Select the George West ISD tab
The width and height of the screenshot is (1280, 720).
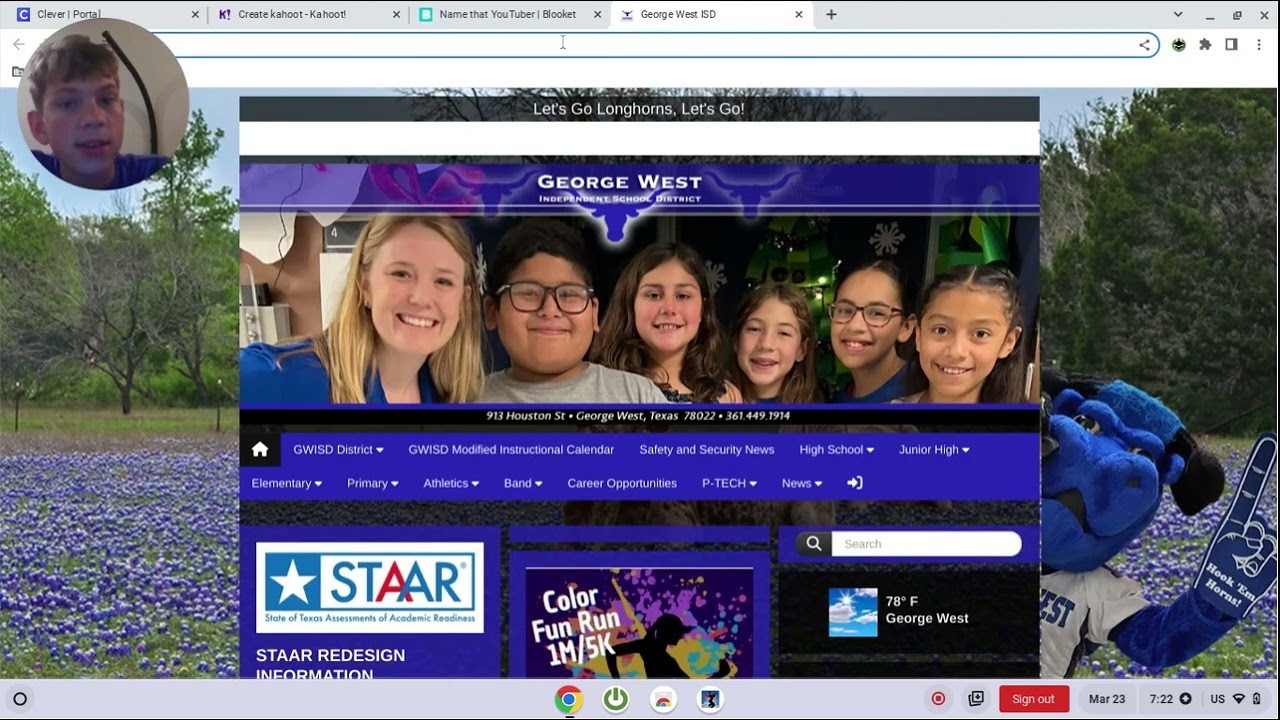click(710, 14)
